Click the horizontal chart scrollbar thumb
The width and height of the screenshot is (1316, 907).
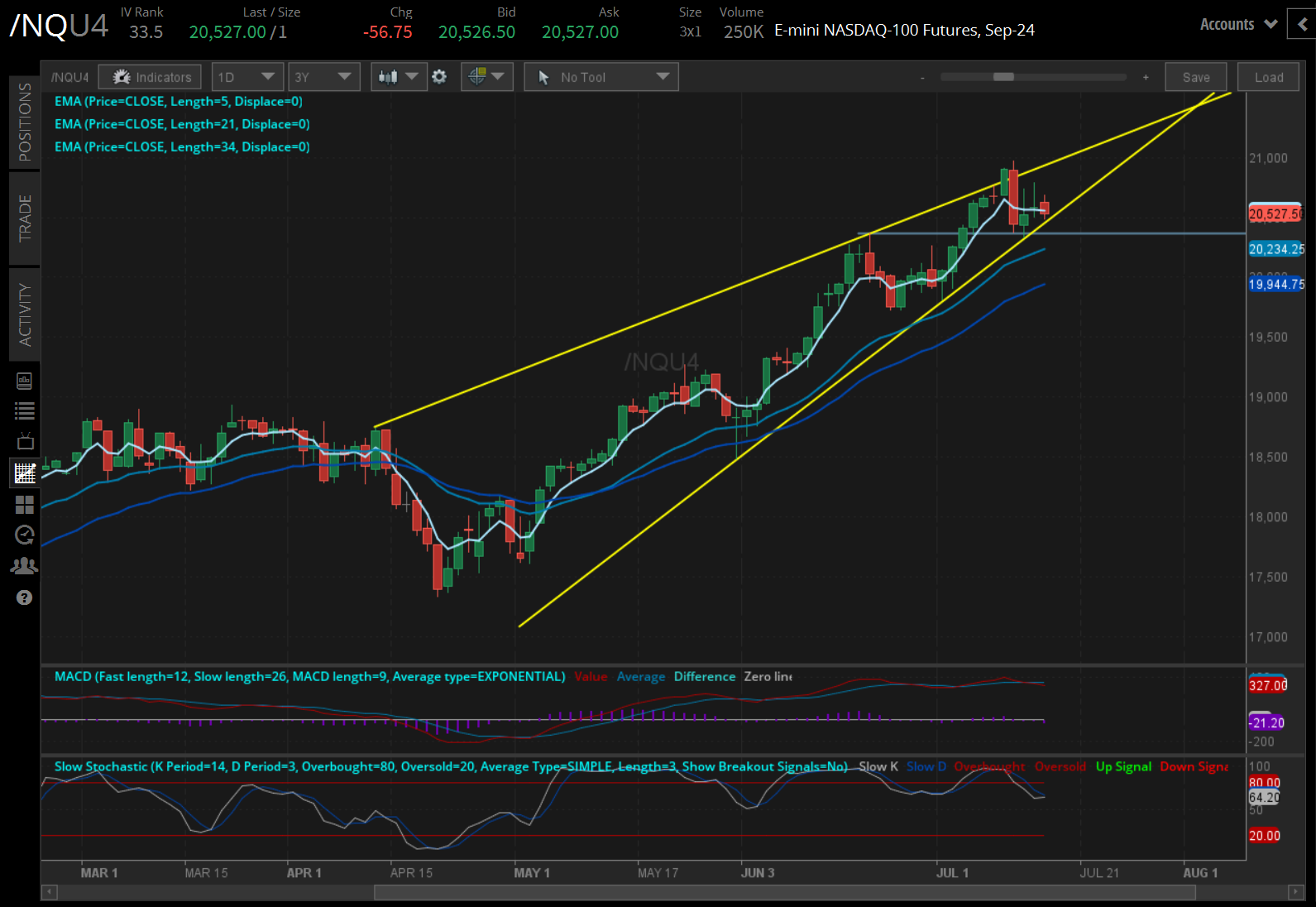[x=784, y=892]
